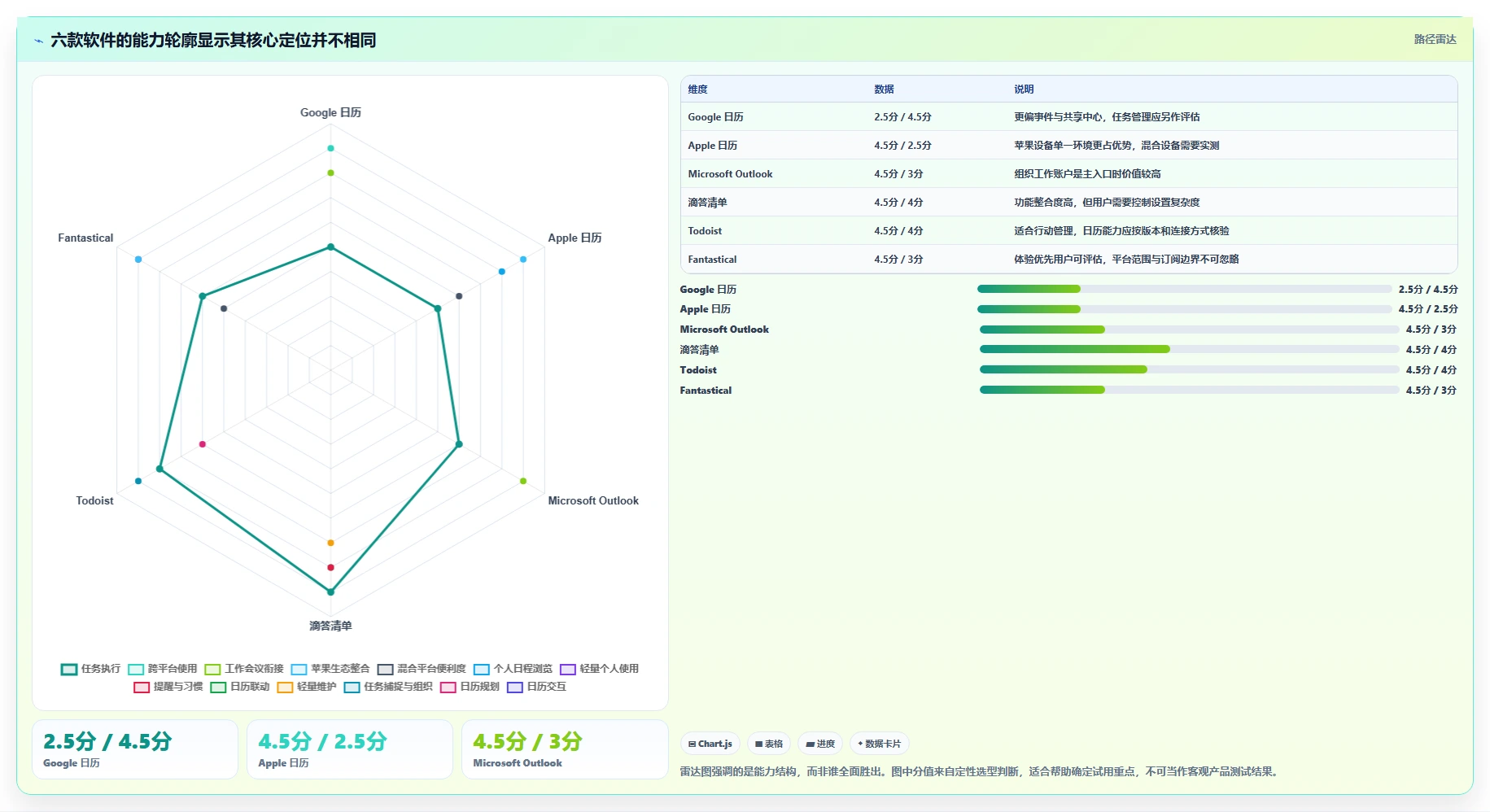
Task: Select the Apple 日历 table row name
Action: click(x=712, y=146)
